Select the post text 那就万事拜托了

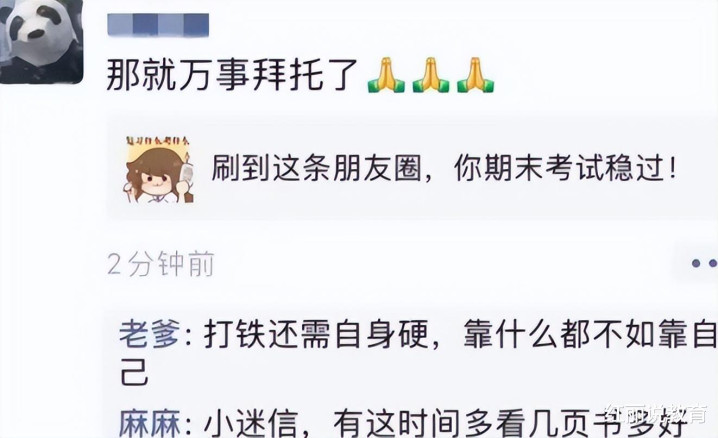(232, 76)
